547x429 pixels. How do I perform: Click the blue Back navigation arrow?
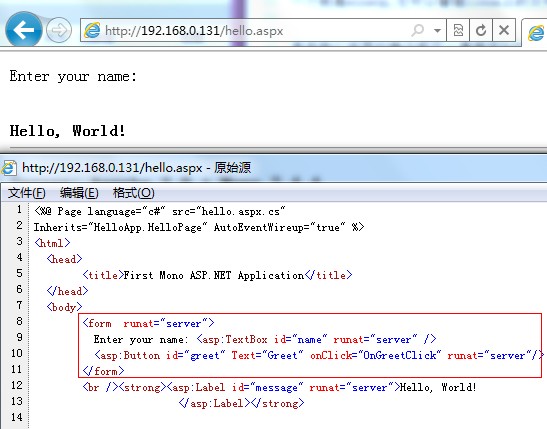coord(23,29)
